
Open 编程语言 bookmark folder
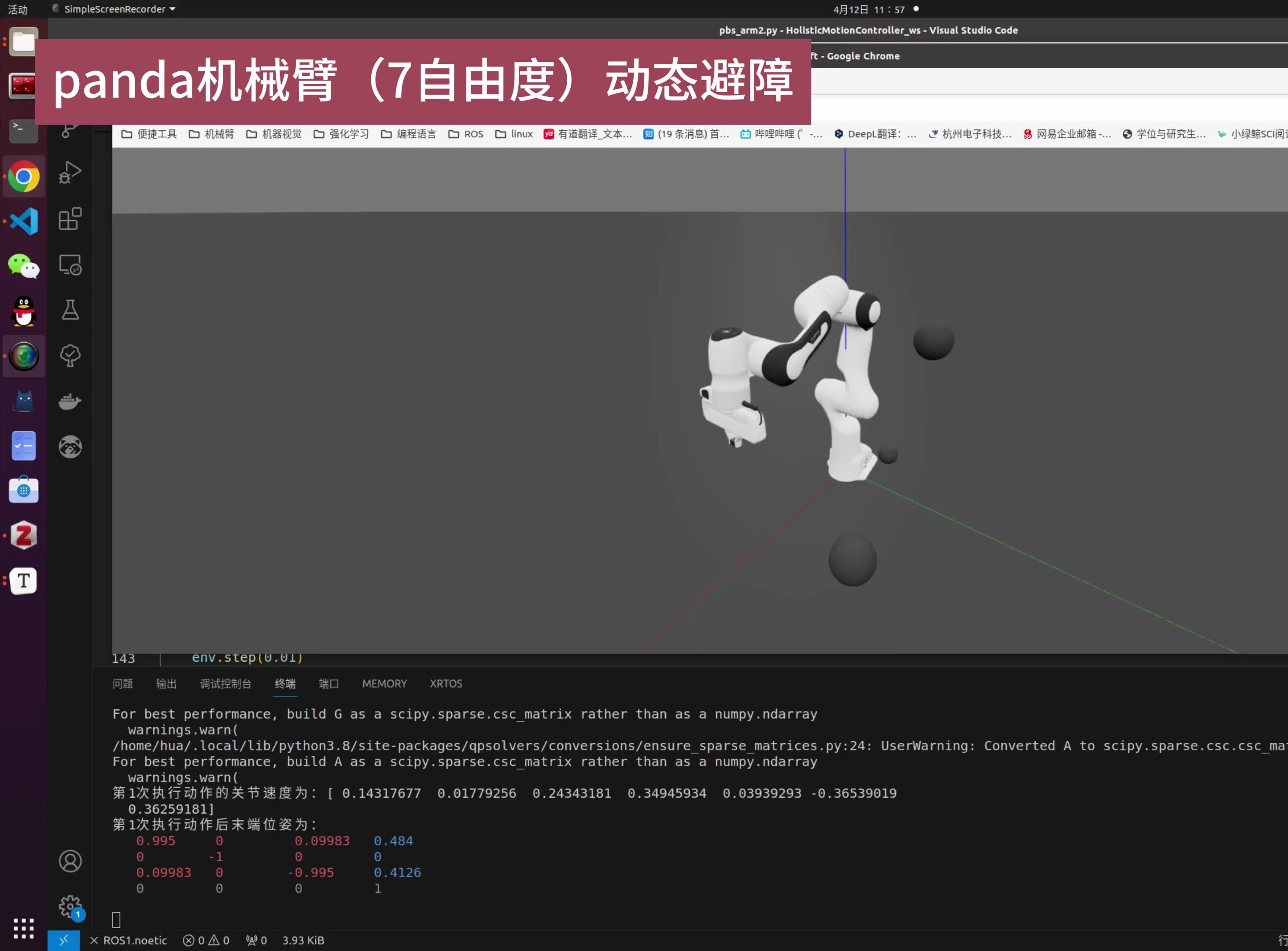(408, 134)
